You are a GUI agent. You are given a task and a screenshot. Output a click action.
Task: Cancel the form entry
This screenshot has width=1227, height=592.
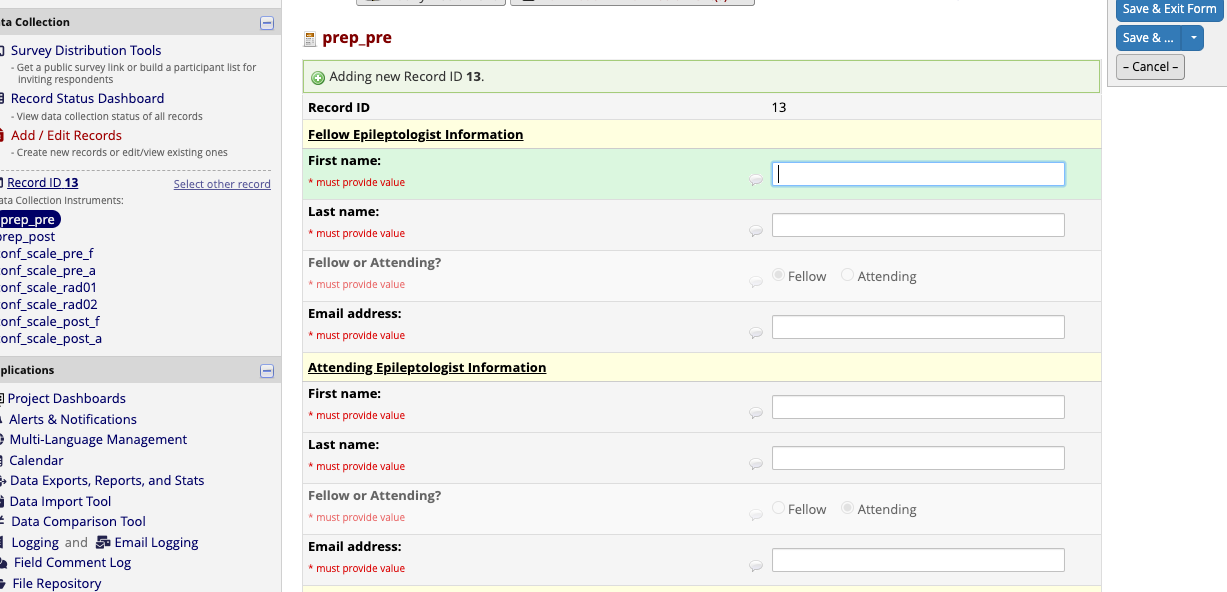tap(1150, 67)
